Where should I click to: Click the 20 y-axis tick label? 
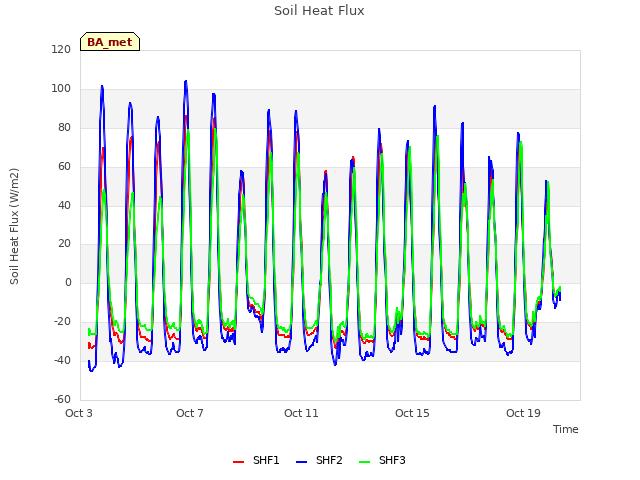coord(64,244)
